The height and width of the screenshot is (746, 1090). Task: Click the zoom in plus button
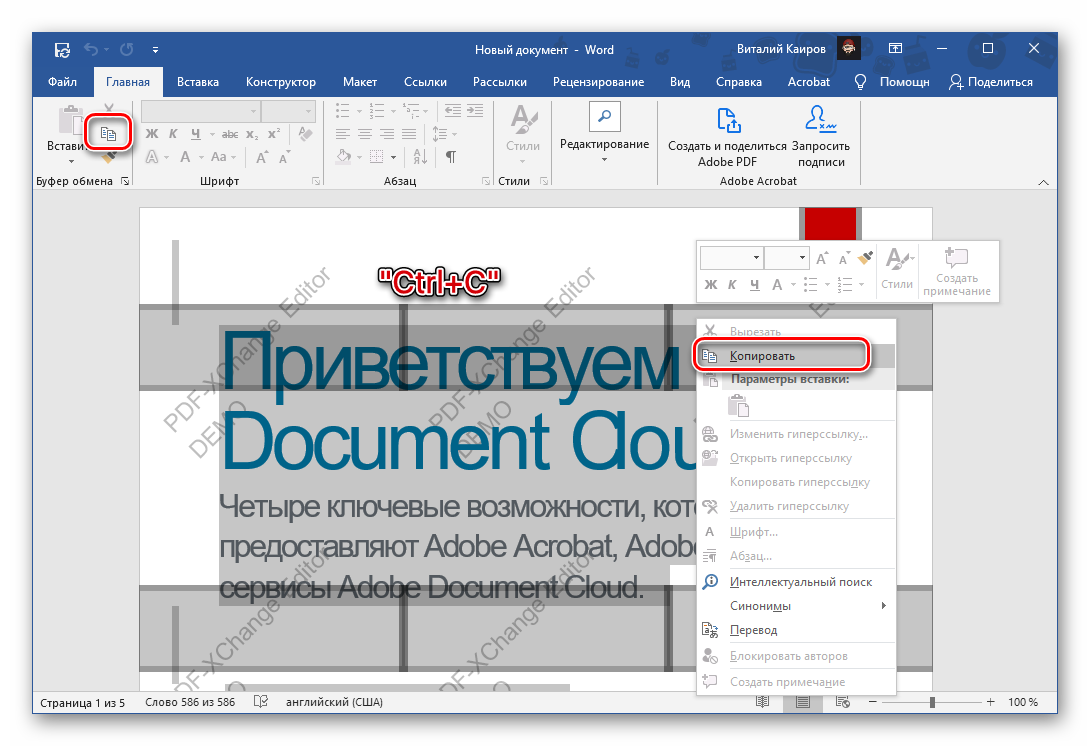[991, 702]
